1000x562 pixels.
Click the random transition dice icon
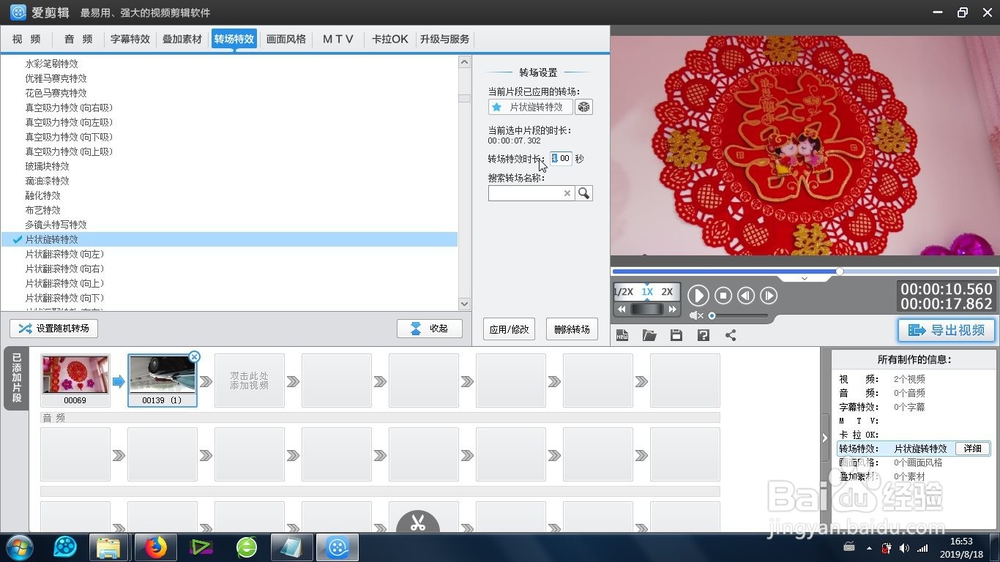click(584, 107)
